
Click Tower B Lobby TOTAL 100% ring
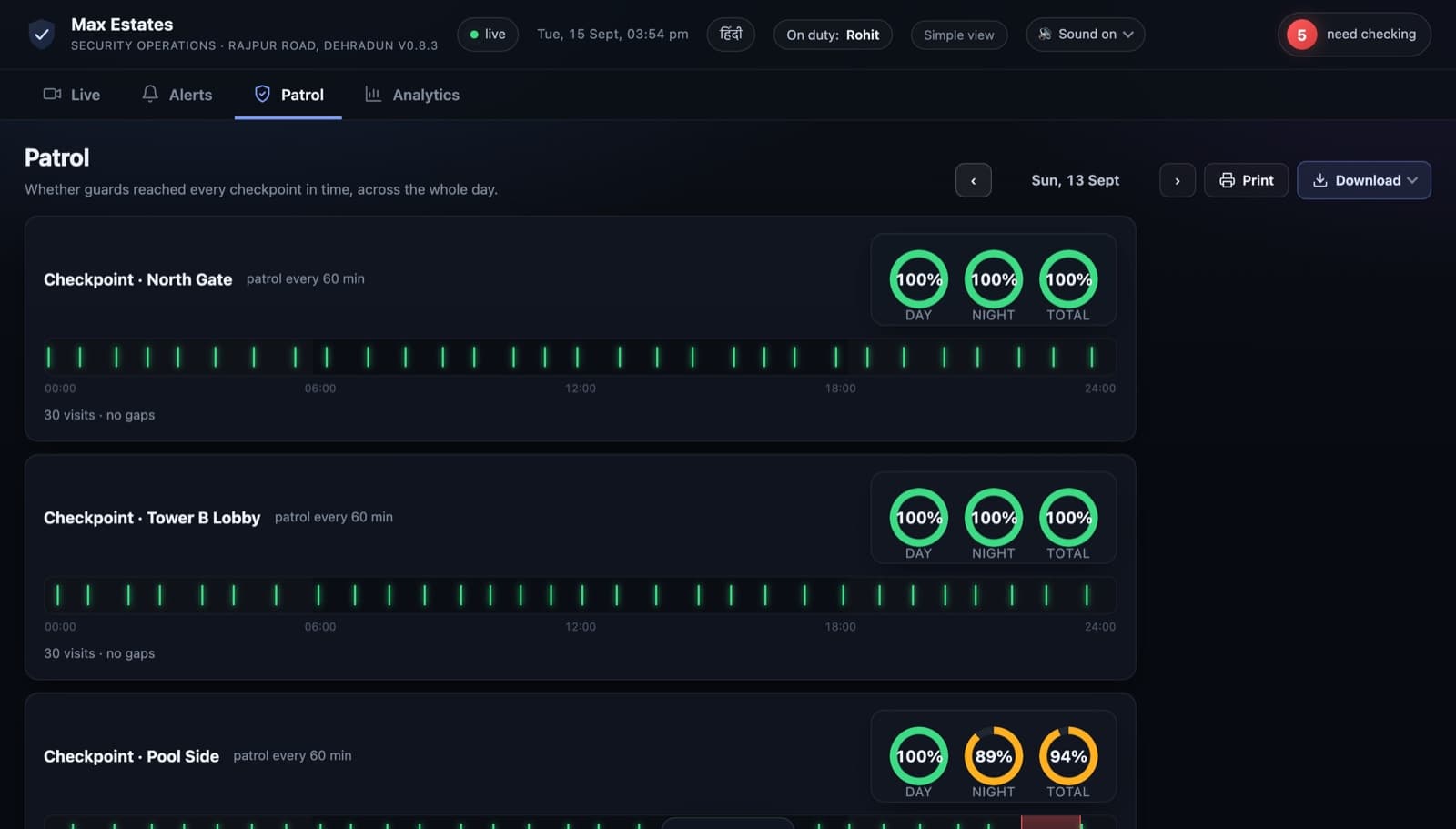coord(1068,518)
